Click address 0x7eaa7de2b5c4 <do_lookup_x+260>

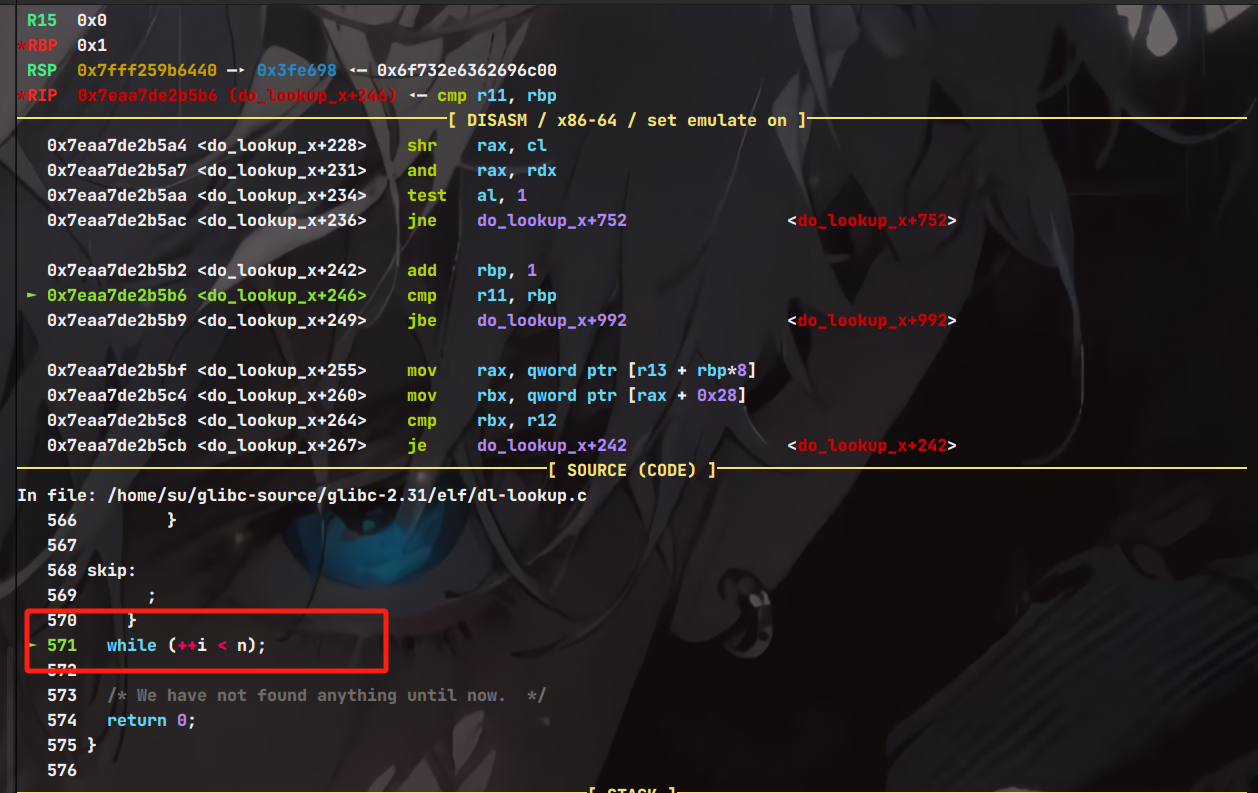207,395
